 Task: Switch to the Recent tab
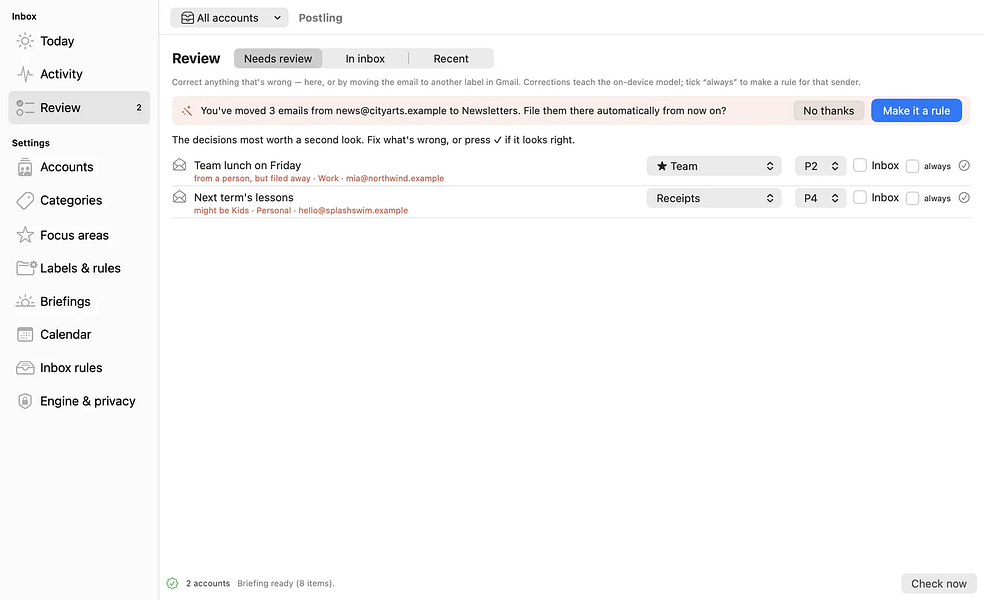[451, 58]
